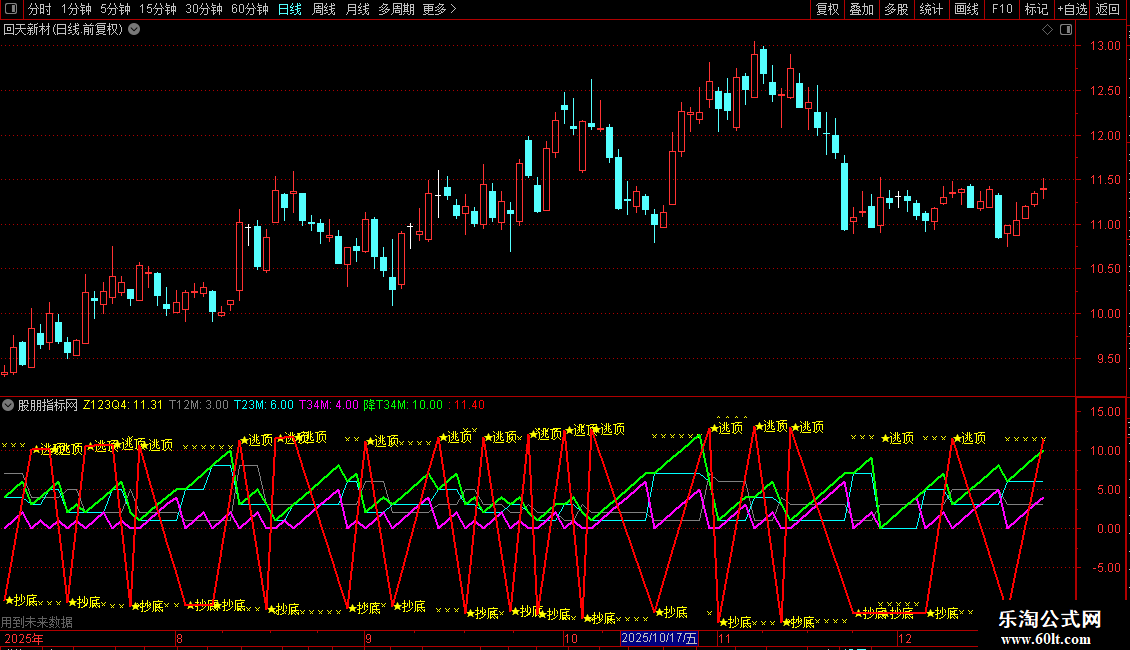Screen dimensions: 1130x650
Task: Click the 12.00 price axis label
Action: point(1105,135)
